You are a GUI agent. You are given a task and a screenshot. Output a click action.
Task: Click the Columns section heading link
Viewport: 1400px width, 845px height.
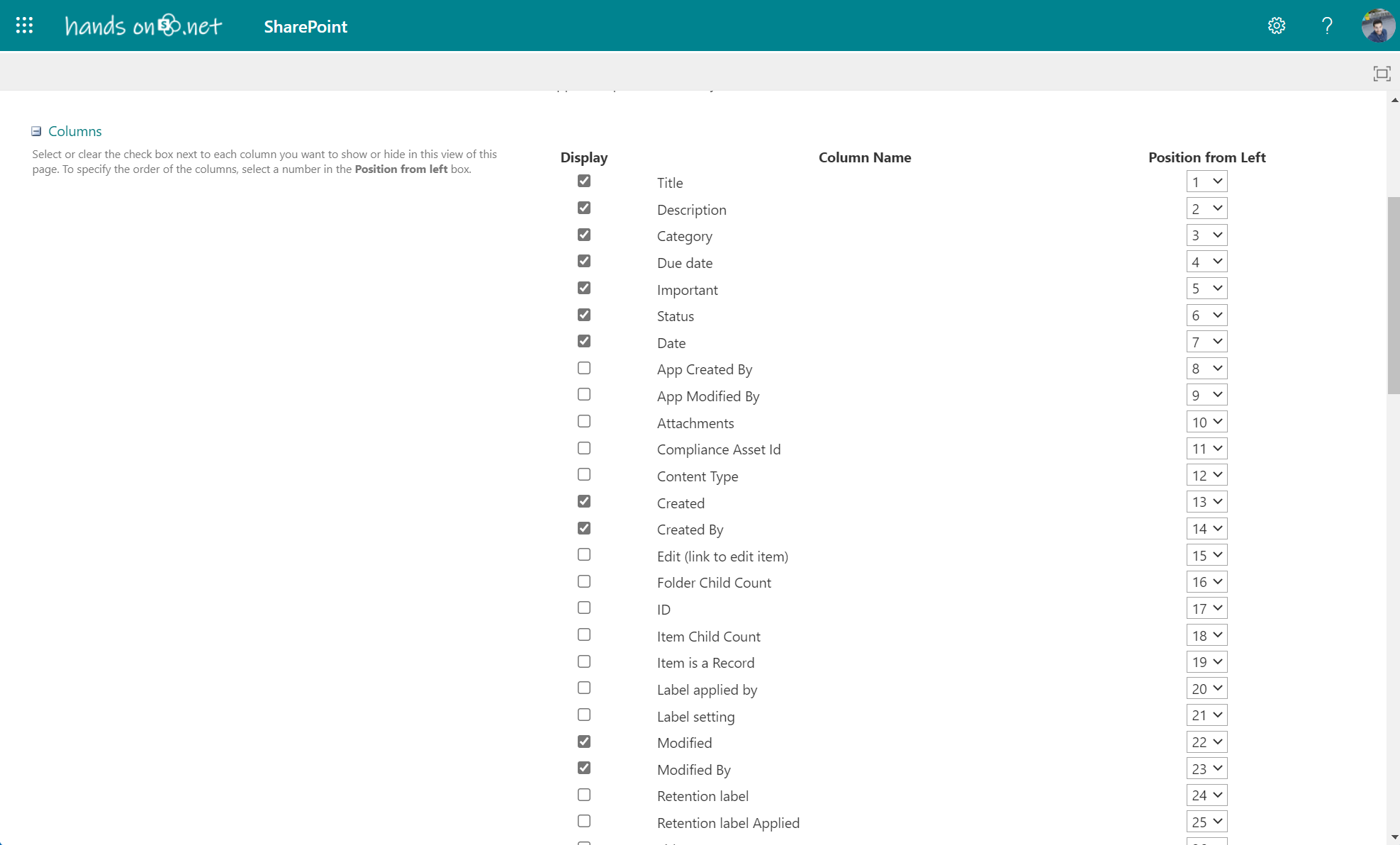pyautogui.click(x=75, y=131)
